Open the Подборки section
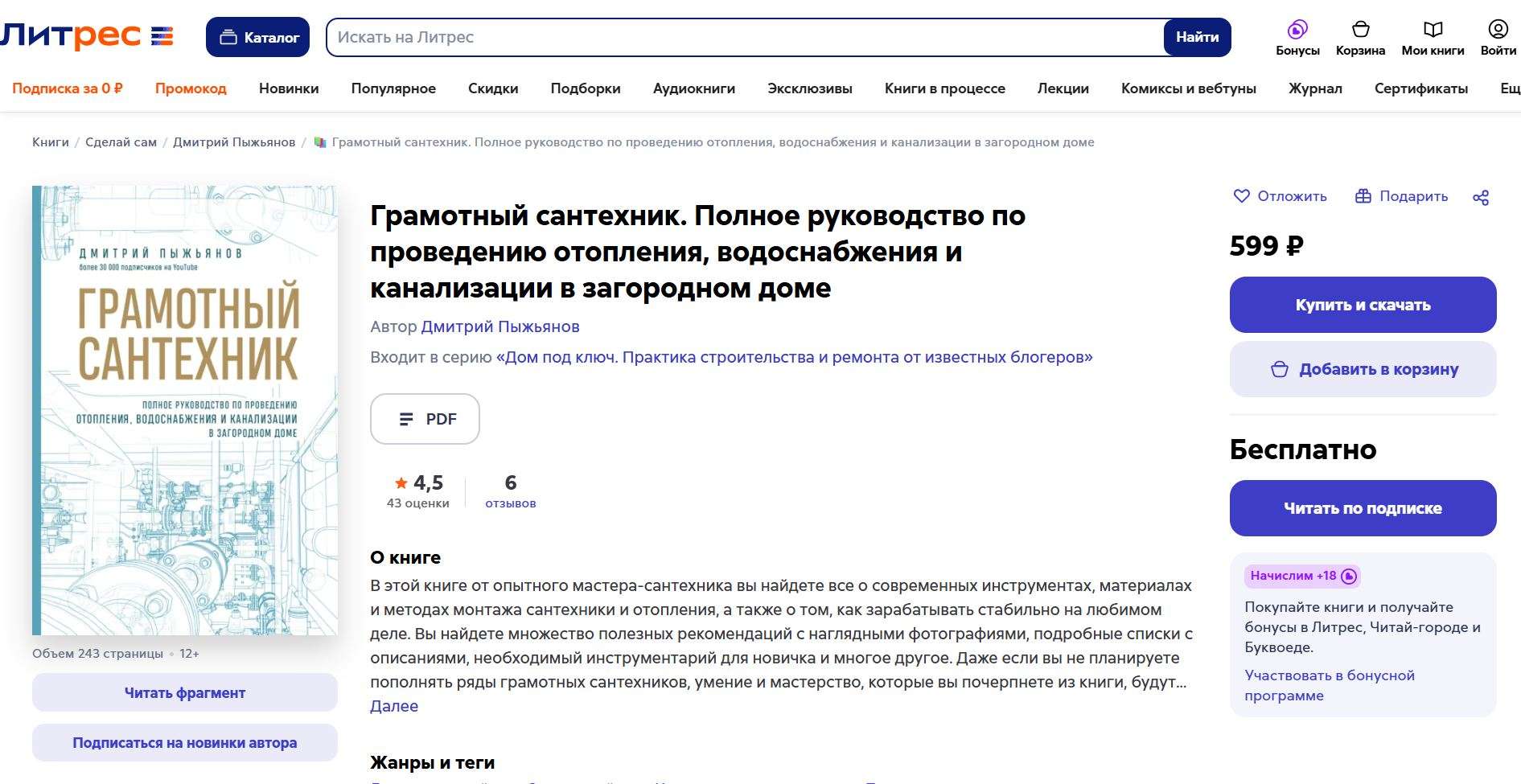The width and height of the screenshot is (1521, 784). coord(586,88)
